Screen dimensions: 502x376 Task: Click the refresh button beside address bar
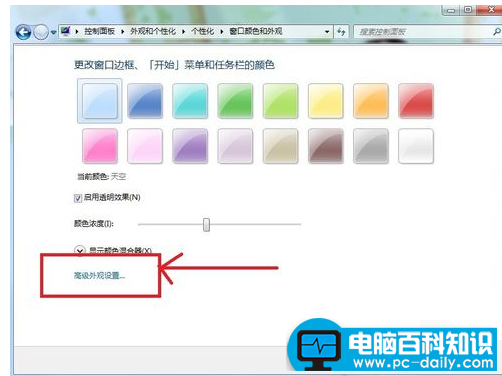(x=341, y=32)
